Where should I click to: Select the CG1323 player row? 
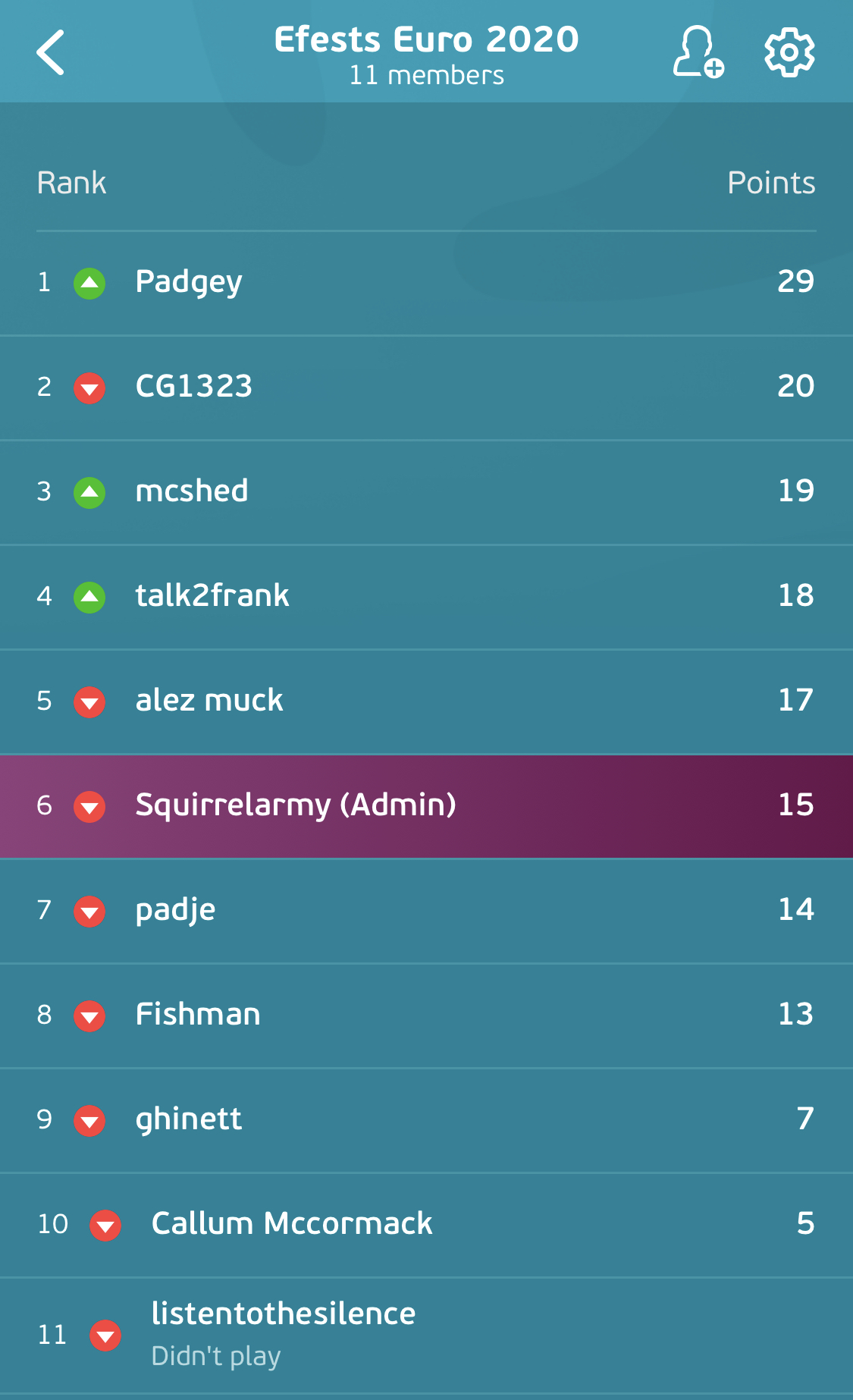click(x=426, y=388)
